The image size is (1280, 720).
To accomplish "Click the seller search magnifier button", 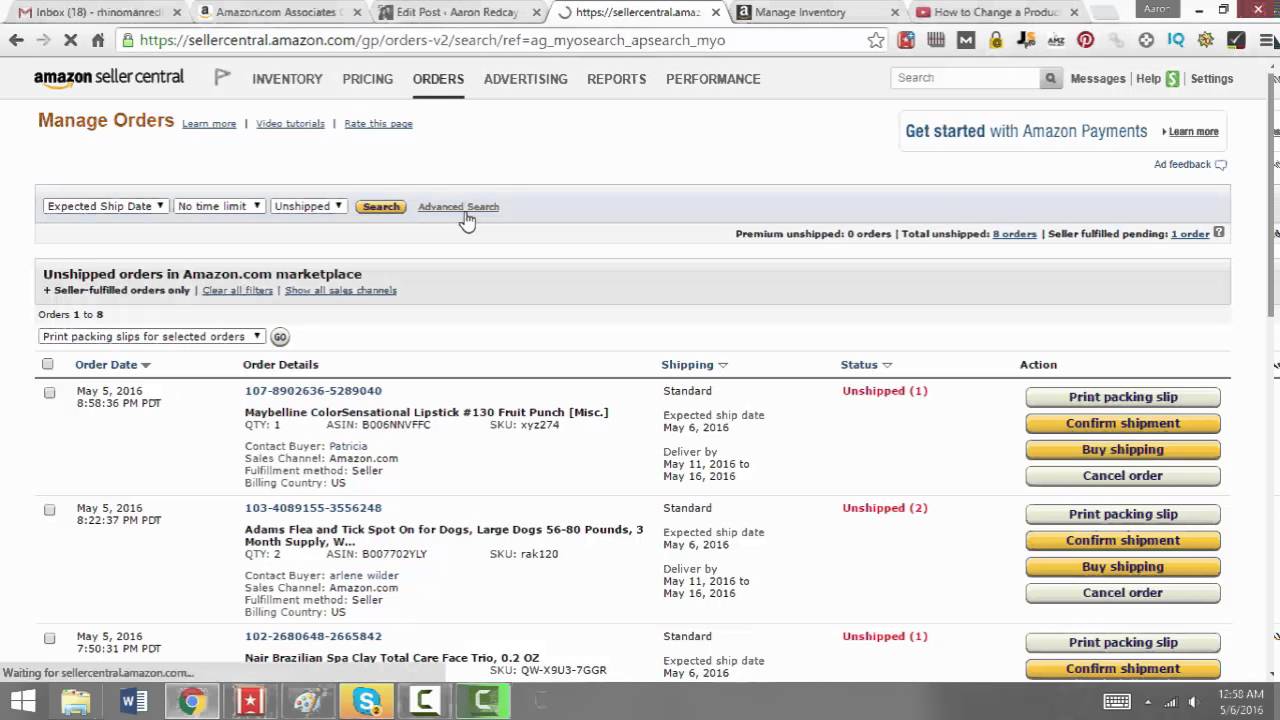I will coord(1050,78).
